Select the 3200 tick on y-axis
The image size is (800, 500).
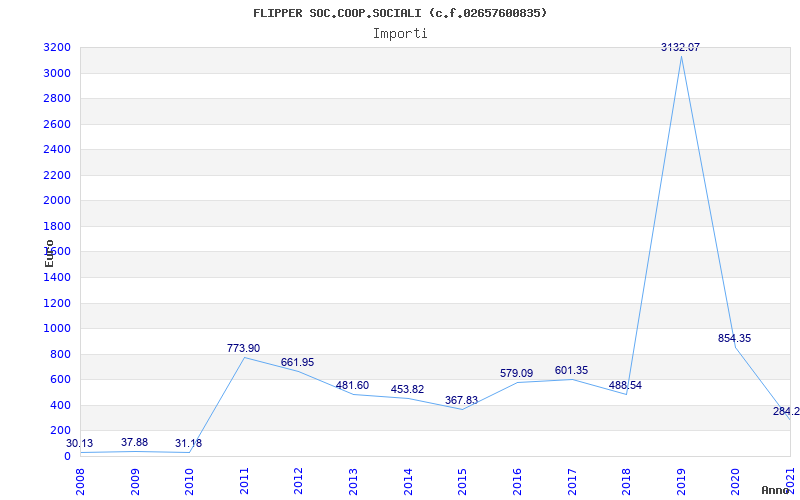(57, 47)
